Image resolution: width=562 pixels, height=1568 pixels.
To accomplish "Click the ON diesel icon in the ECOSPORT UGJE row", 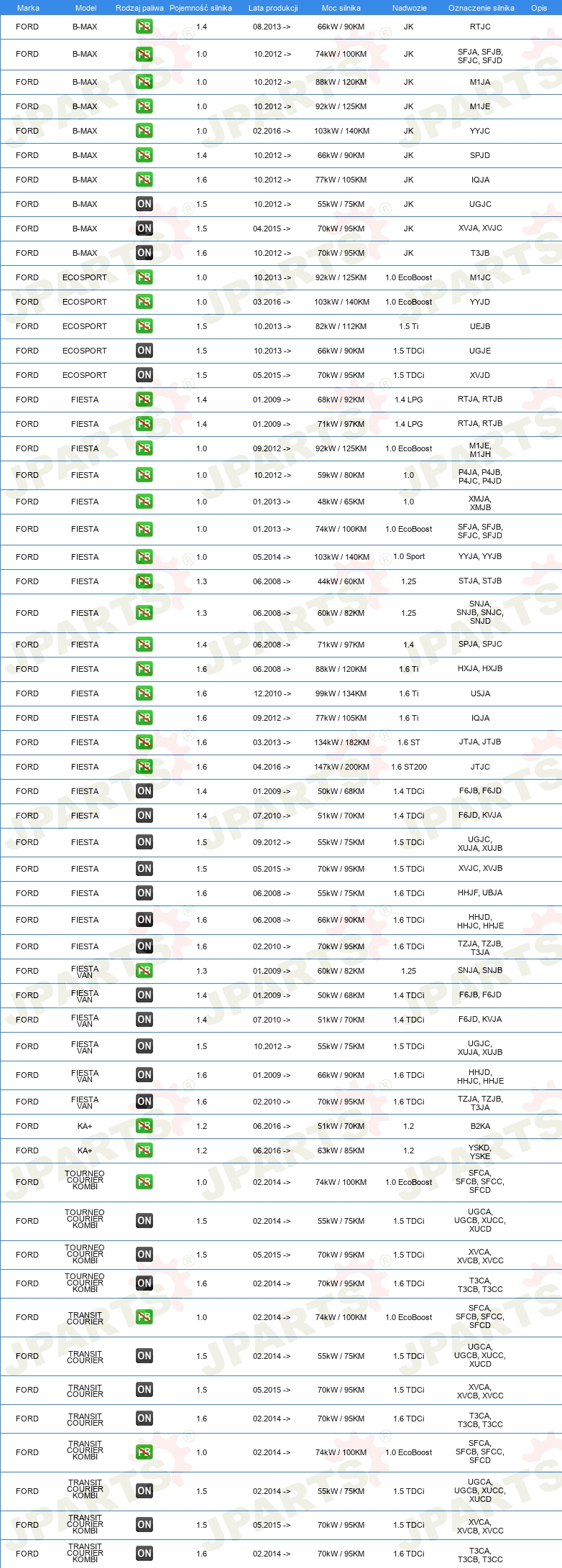I will coord(144,351).
